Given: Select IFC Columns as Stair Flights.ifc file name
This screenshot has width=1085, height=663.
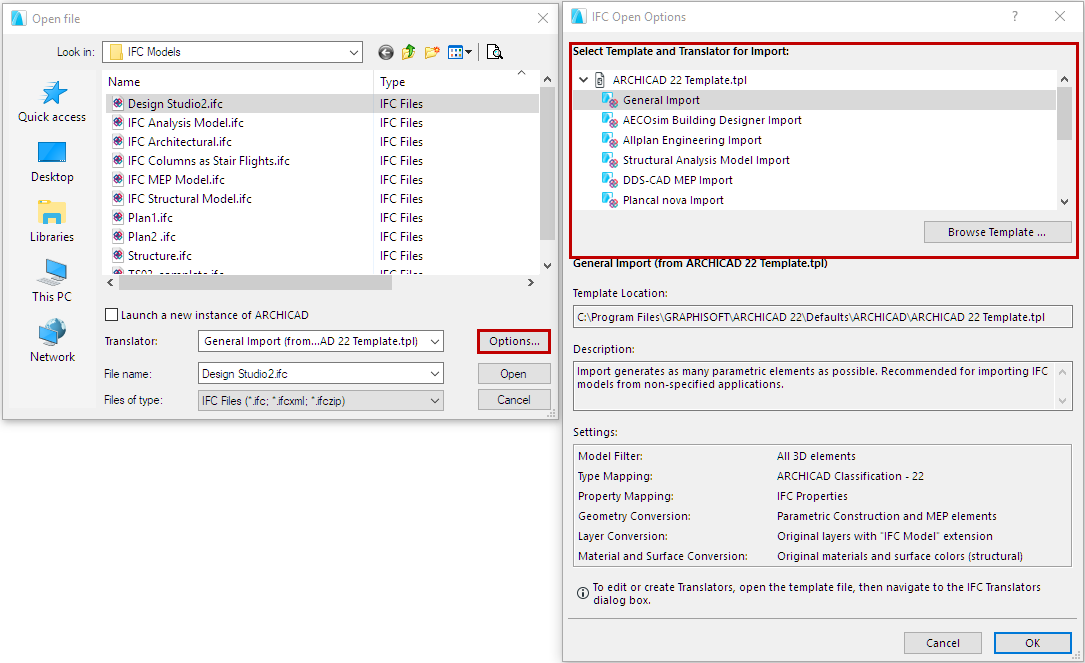Looking at the screenshot, I should [x=209, y=161].
